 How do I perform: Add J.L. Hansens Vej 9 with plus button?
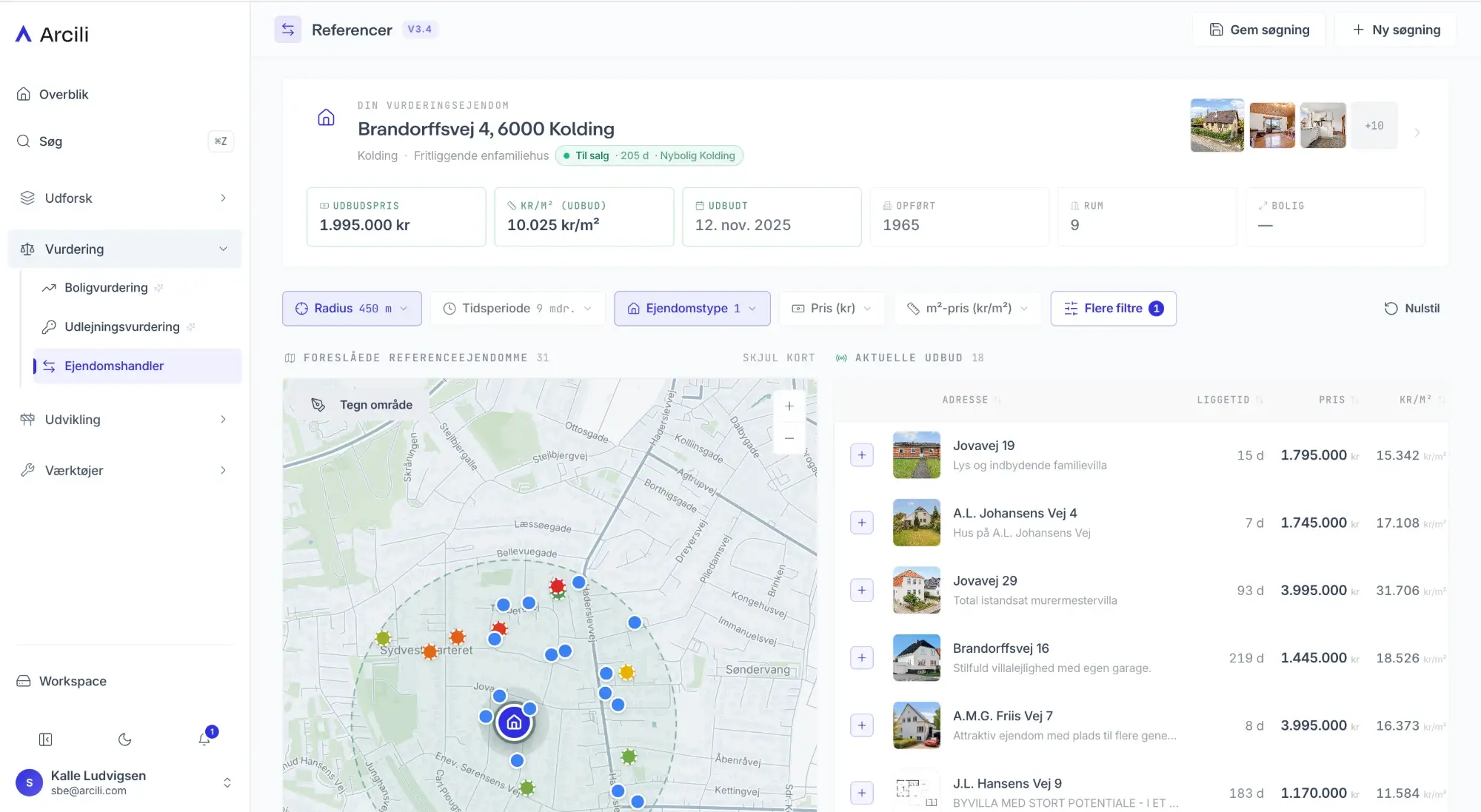[x=861, y=793]
